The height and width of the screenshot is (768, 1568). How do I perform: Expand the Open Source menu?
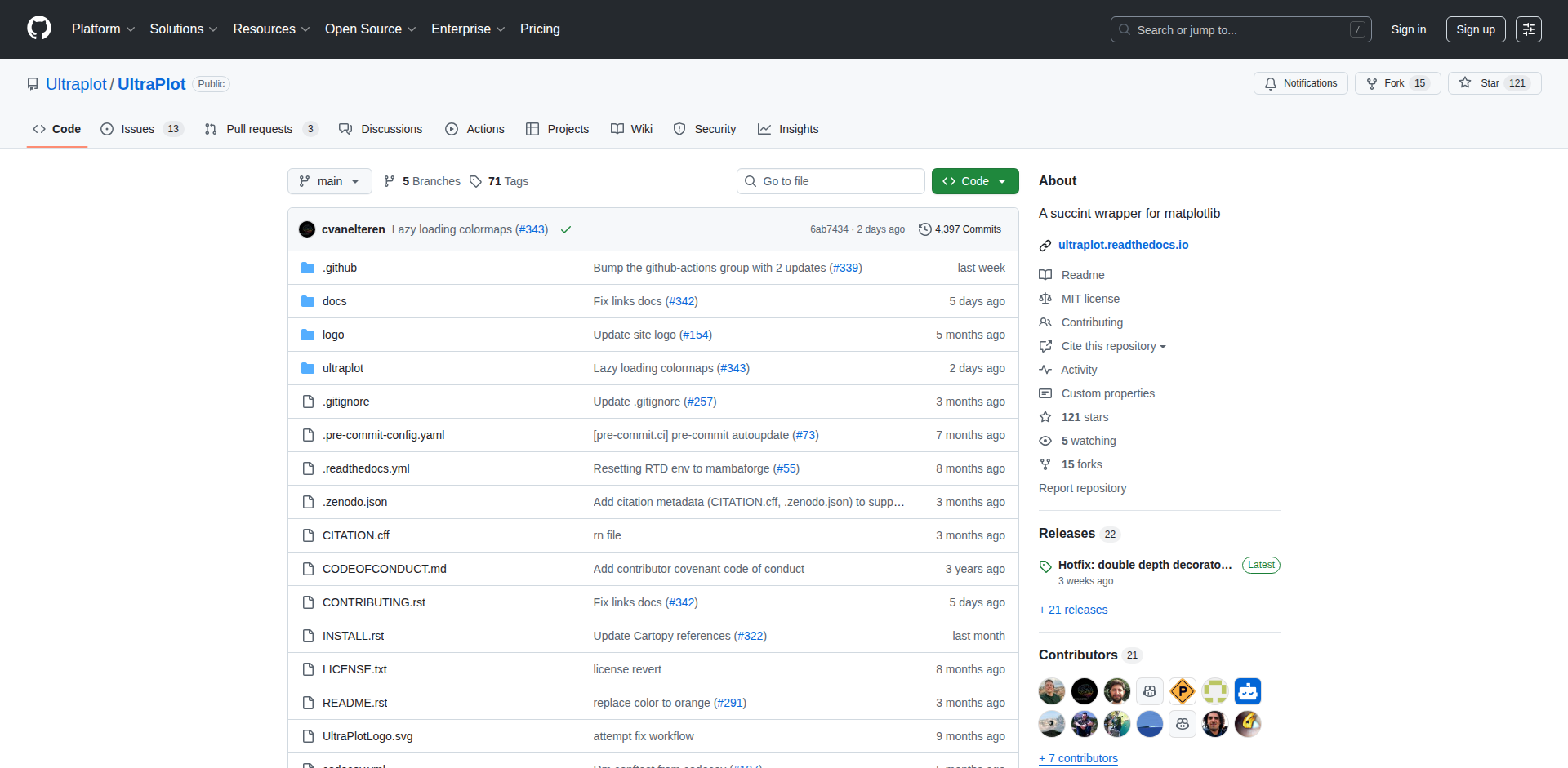coord(370,29)
